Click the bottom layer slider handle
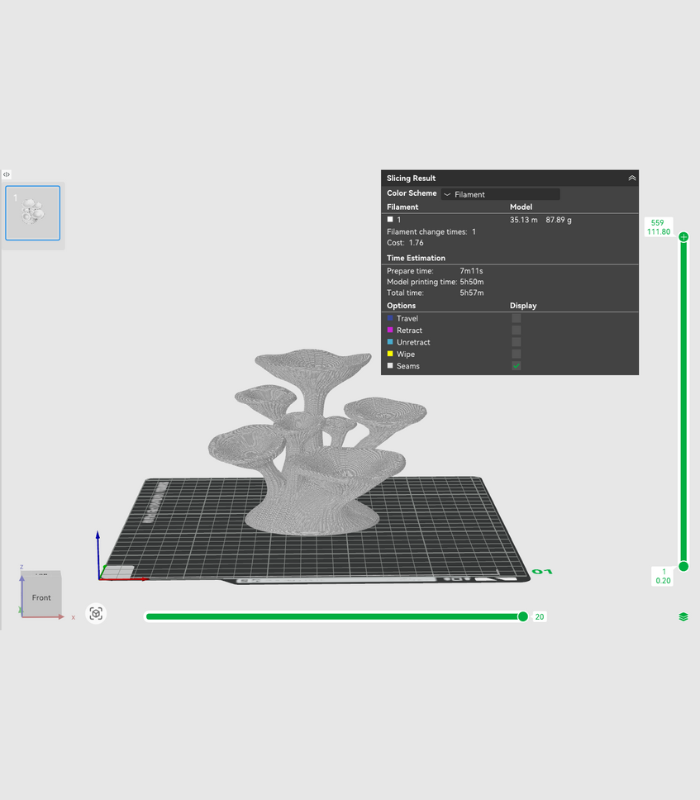Viewport: 700px width, 800px height. coord(683,566)
